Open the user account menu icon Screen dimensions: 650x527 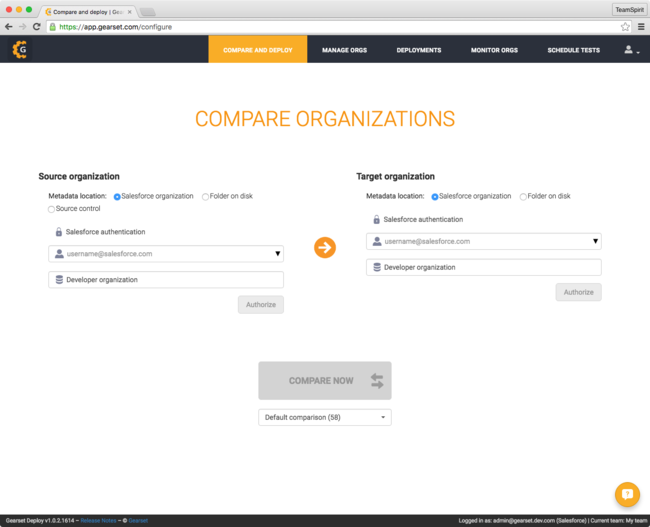631,50
